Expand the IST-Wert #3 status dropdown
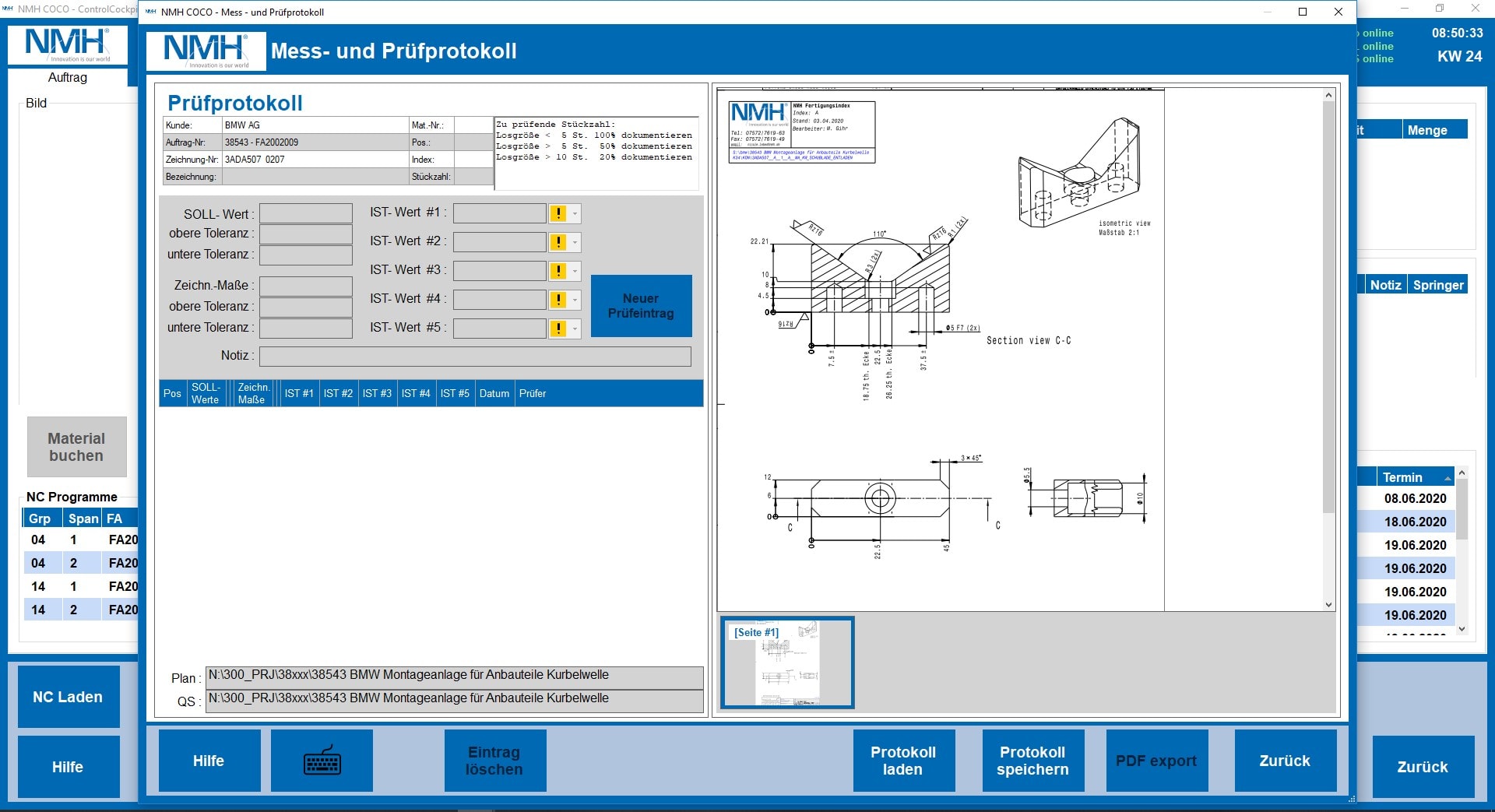 pos(575,271)
